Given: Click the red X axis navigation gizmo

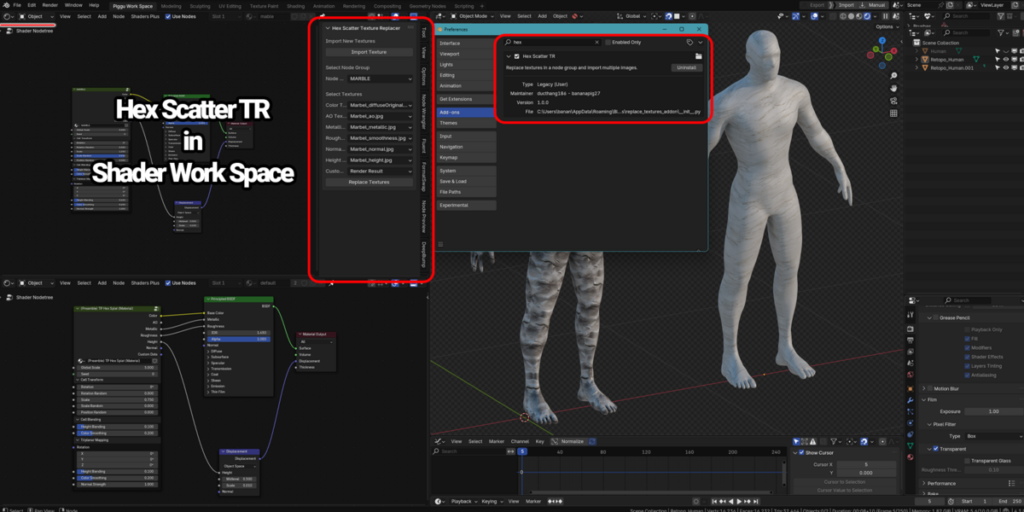Looking at the screenshot, I should [895, 52].
